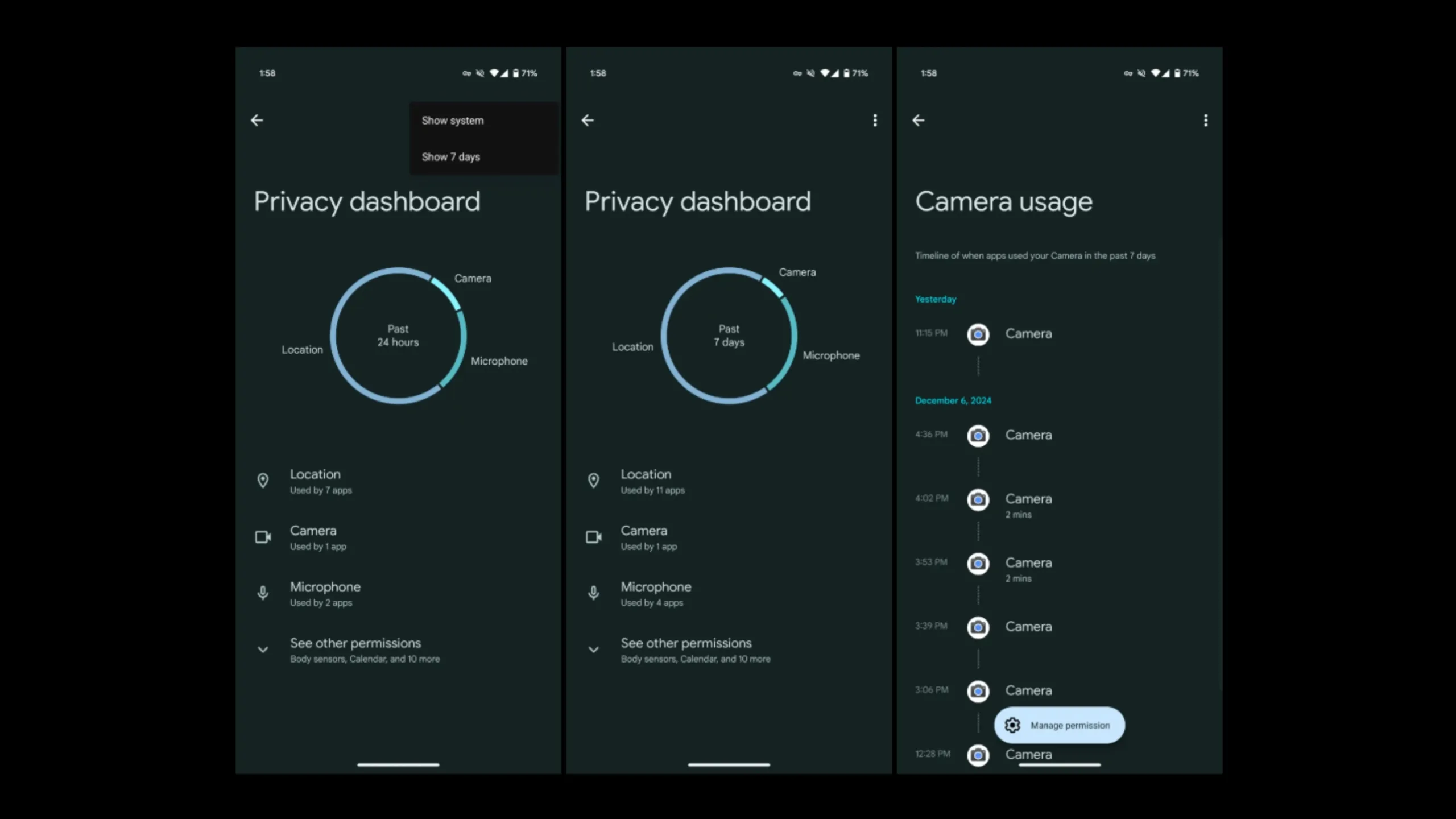Select Show 7 days menu option

[484, 156]
